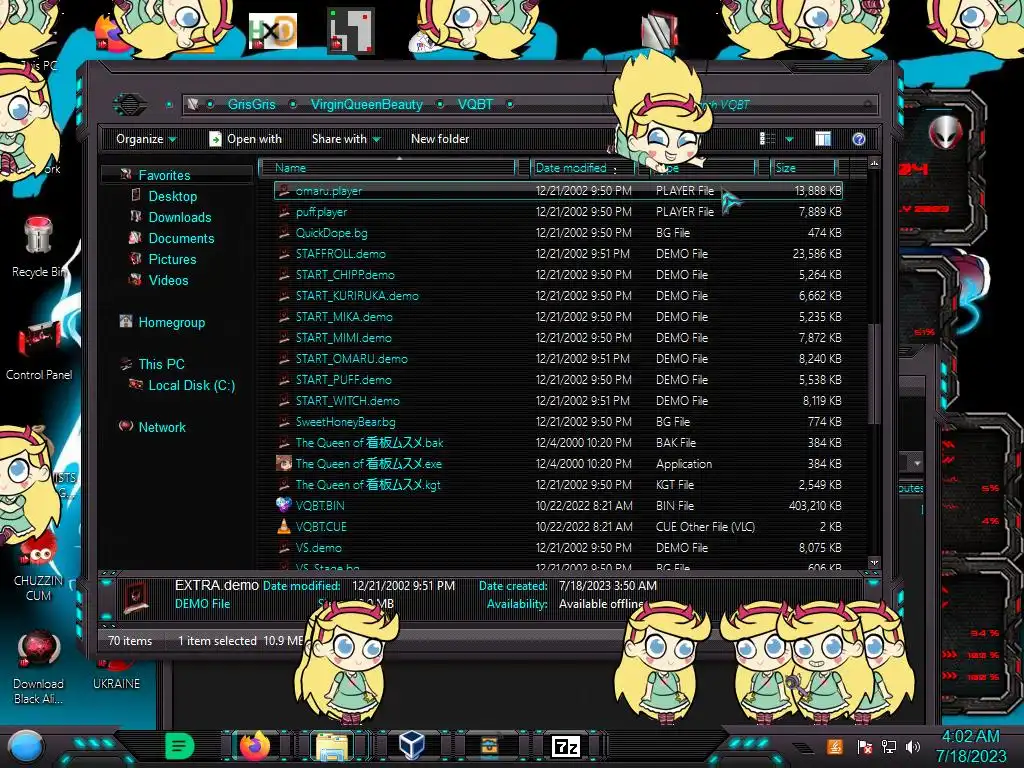Viewport: 1024px width, 768px height.
Task: Click the Open with button
Action: point(246,139)
